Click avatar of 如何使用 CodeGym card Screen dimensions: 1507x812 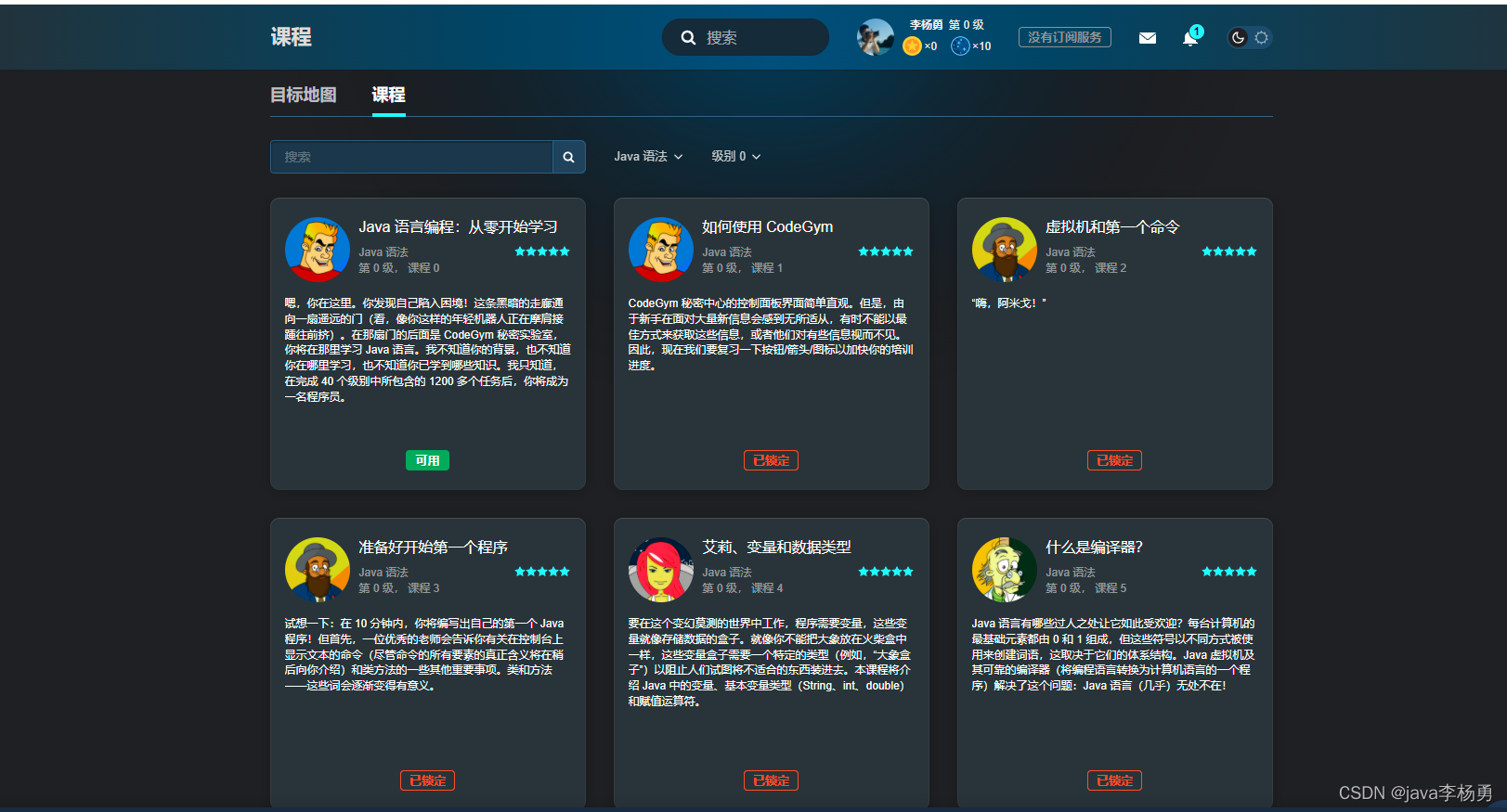point(661,250)
